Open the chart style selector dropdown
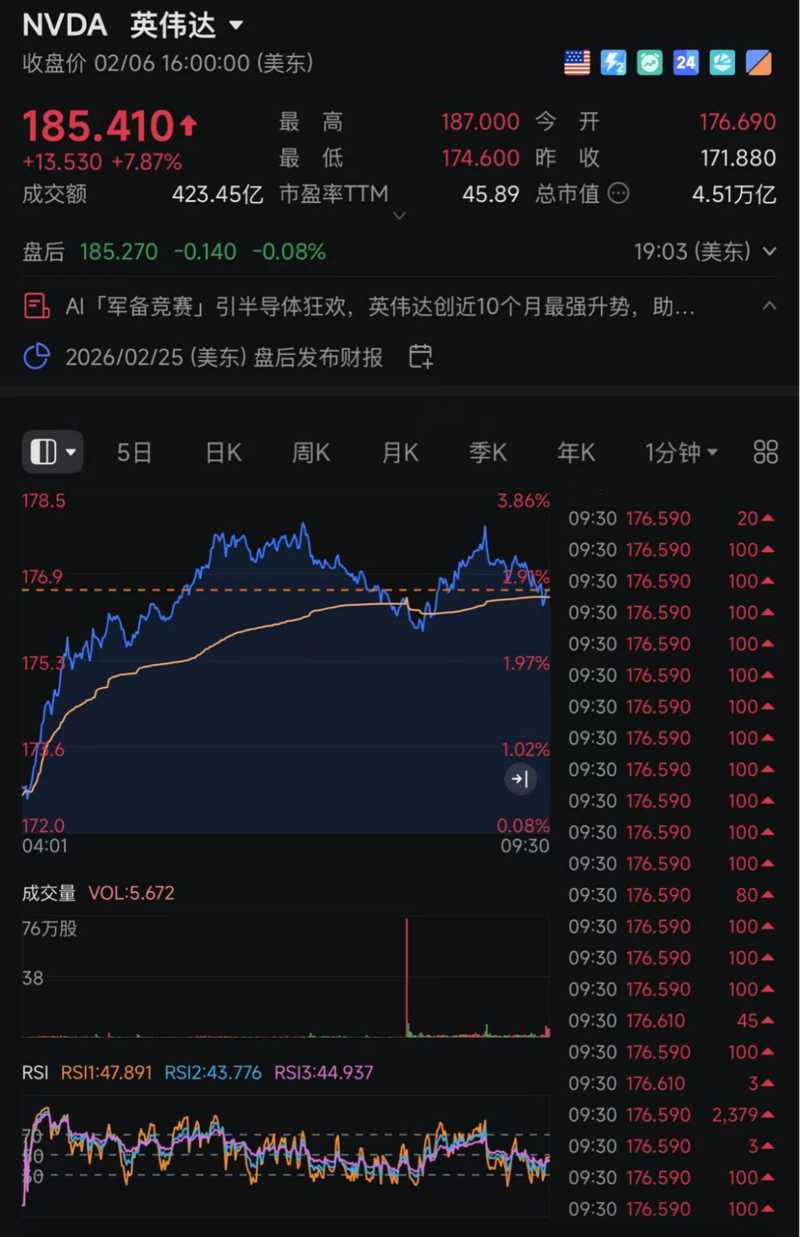 (52, 452)
